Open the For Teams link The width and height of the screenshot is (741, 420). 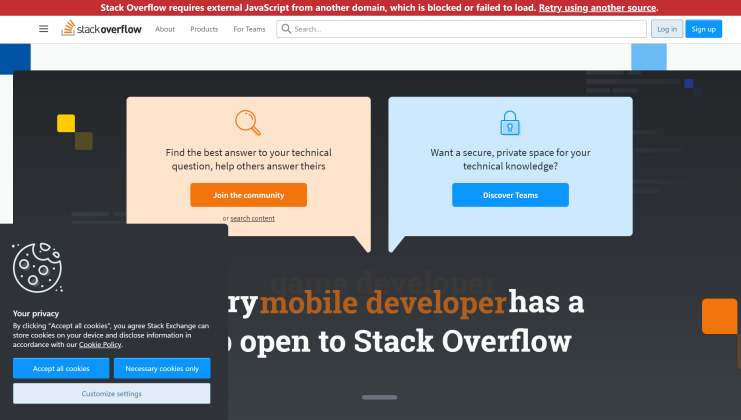(x=249, y=29)
